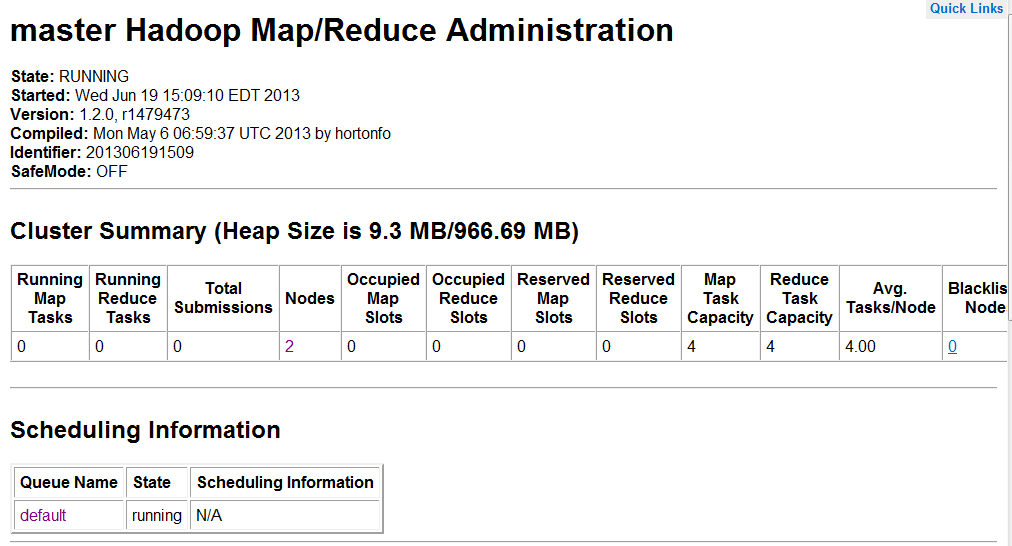Open the Quick Links menu
The image size is (1012, 546).
[x=966, y=8]
